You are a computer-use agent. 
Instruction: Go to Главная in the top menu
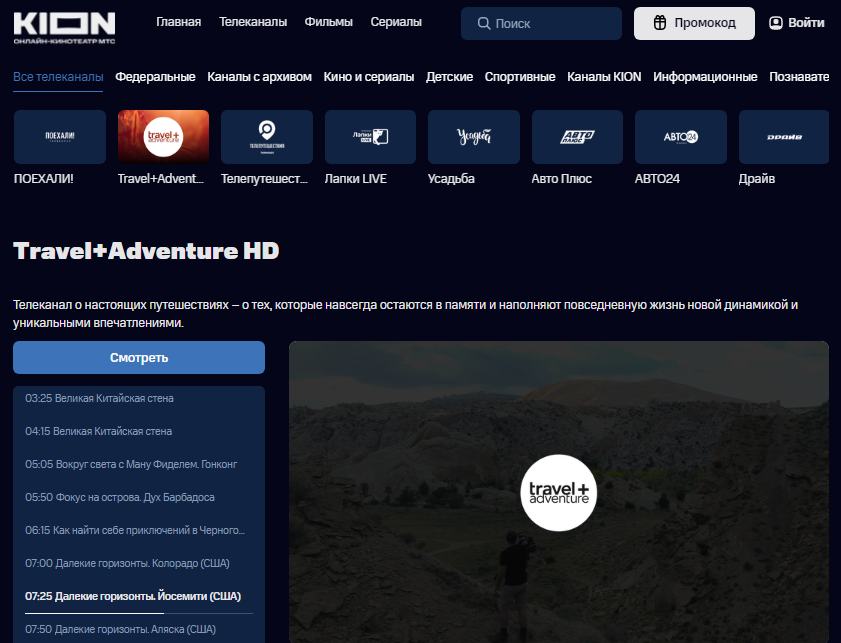[x=179, y=22]
